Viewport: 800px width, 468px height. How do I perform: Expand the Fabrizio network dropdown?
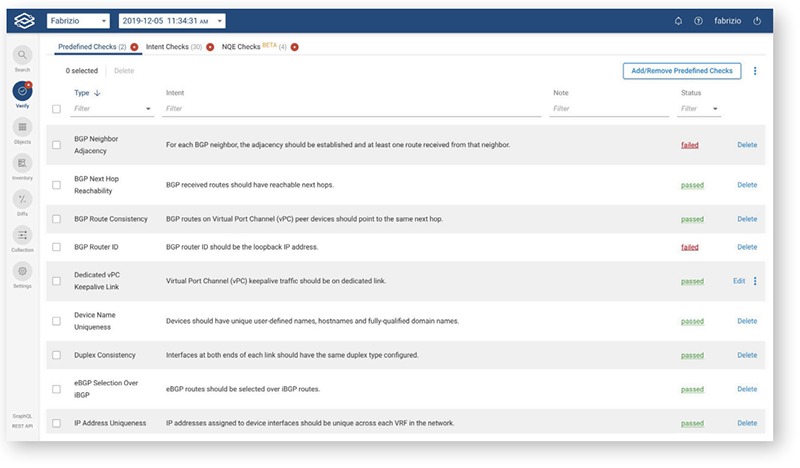click(x=78, y=21)
